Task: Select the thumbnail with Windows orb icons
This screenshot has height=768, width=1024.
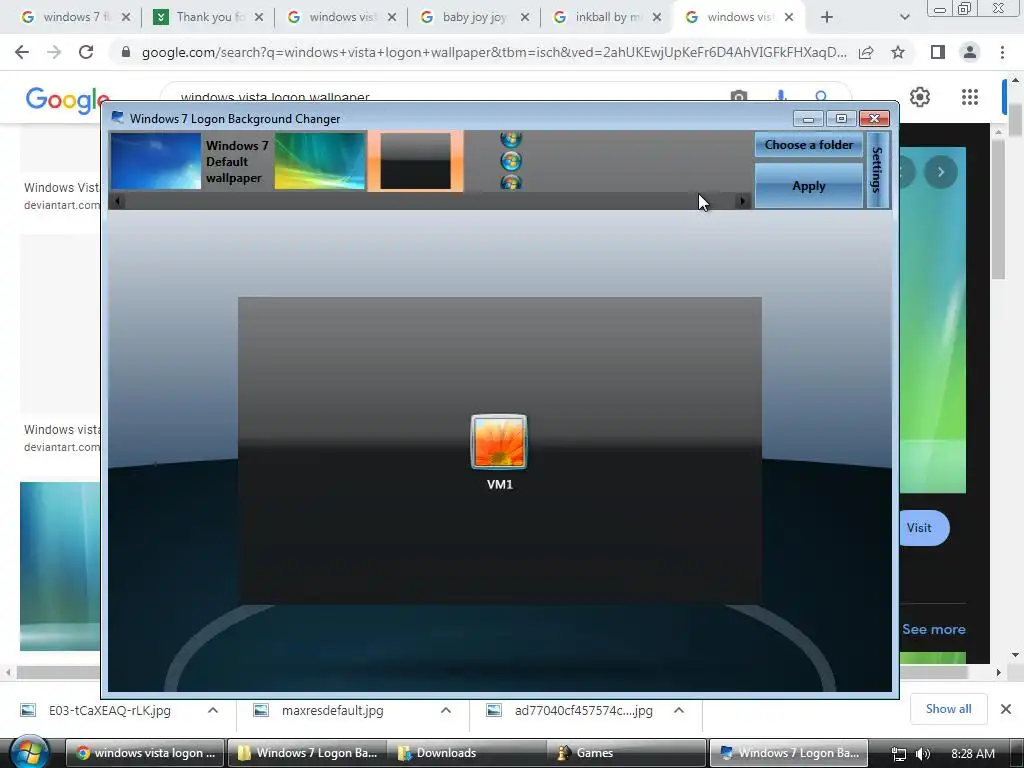Action: (511, 161)
